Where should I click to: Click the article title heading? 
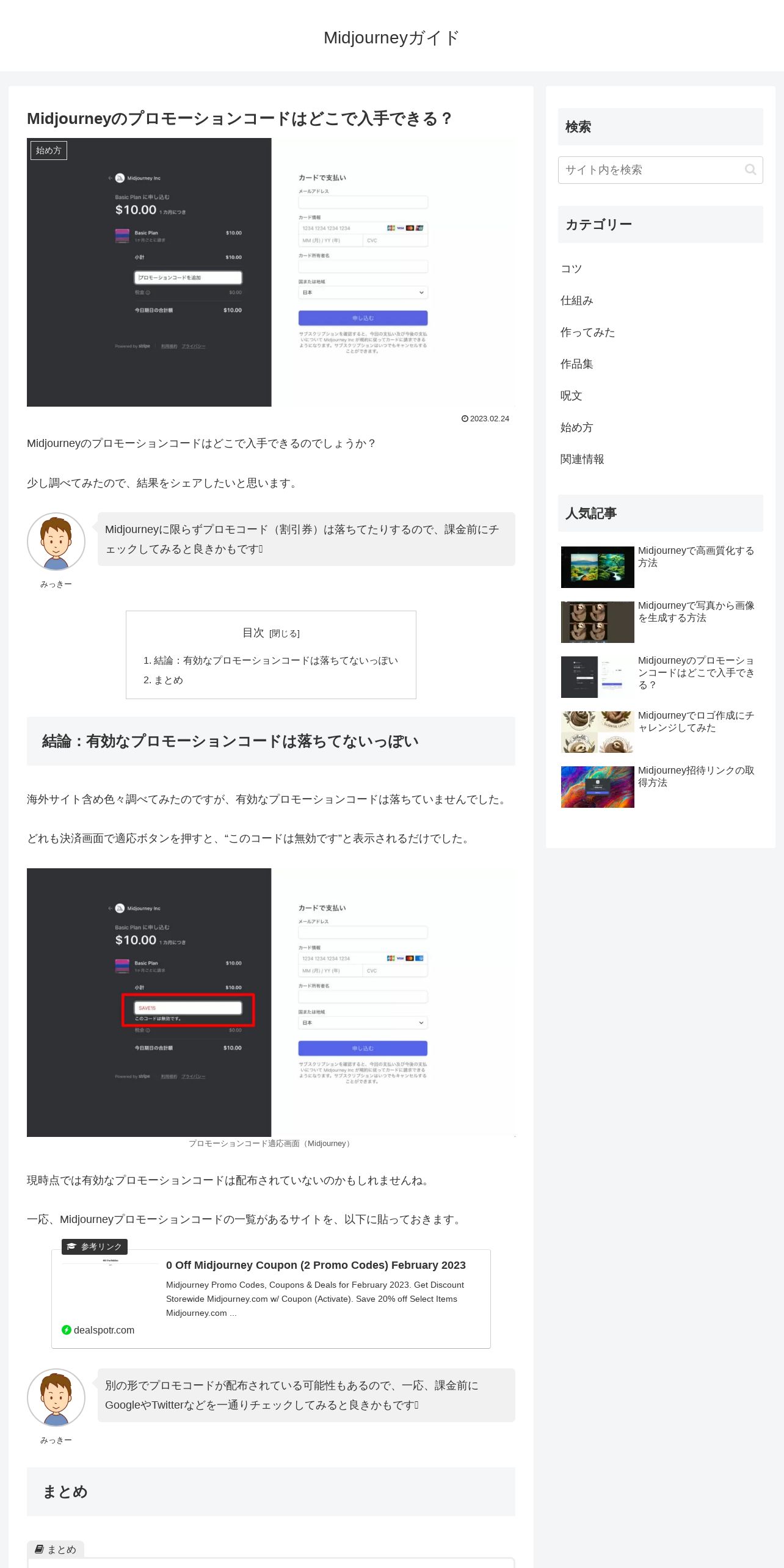pyautogui.click(x=239, y=118)
